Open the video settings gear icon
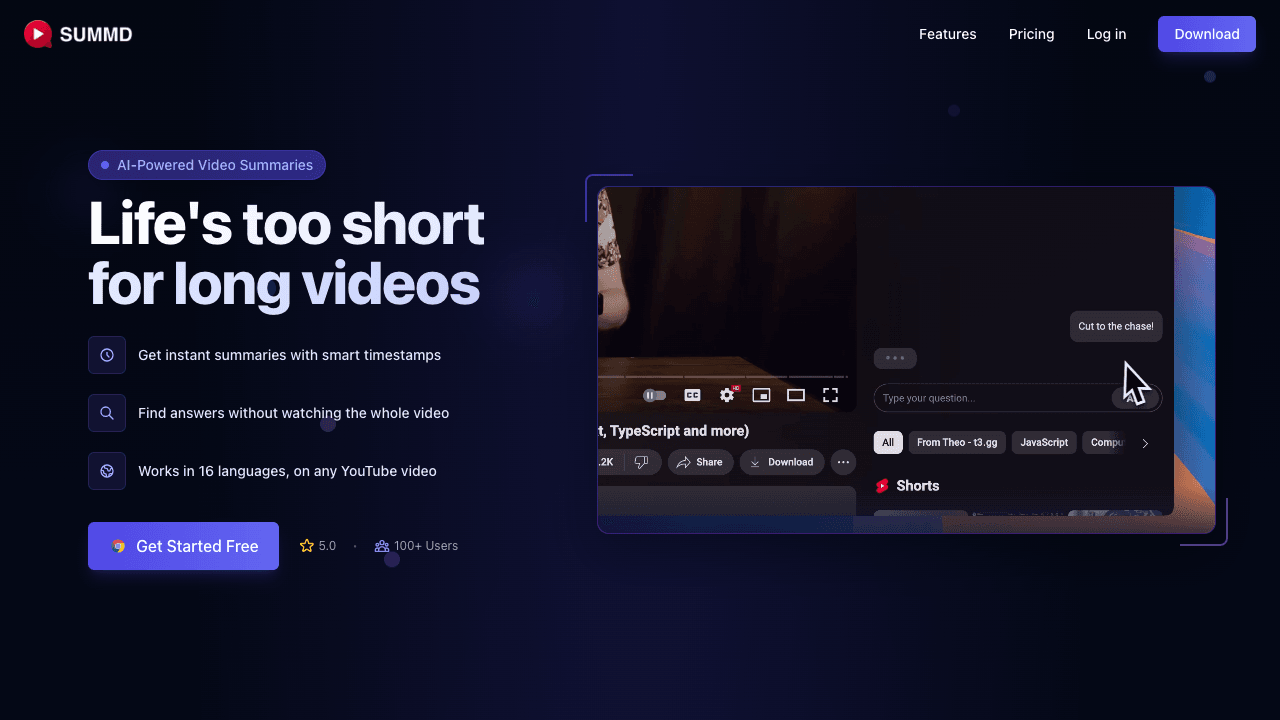 pyautogui.click(x=727, y=395)
